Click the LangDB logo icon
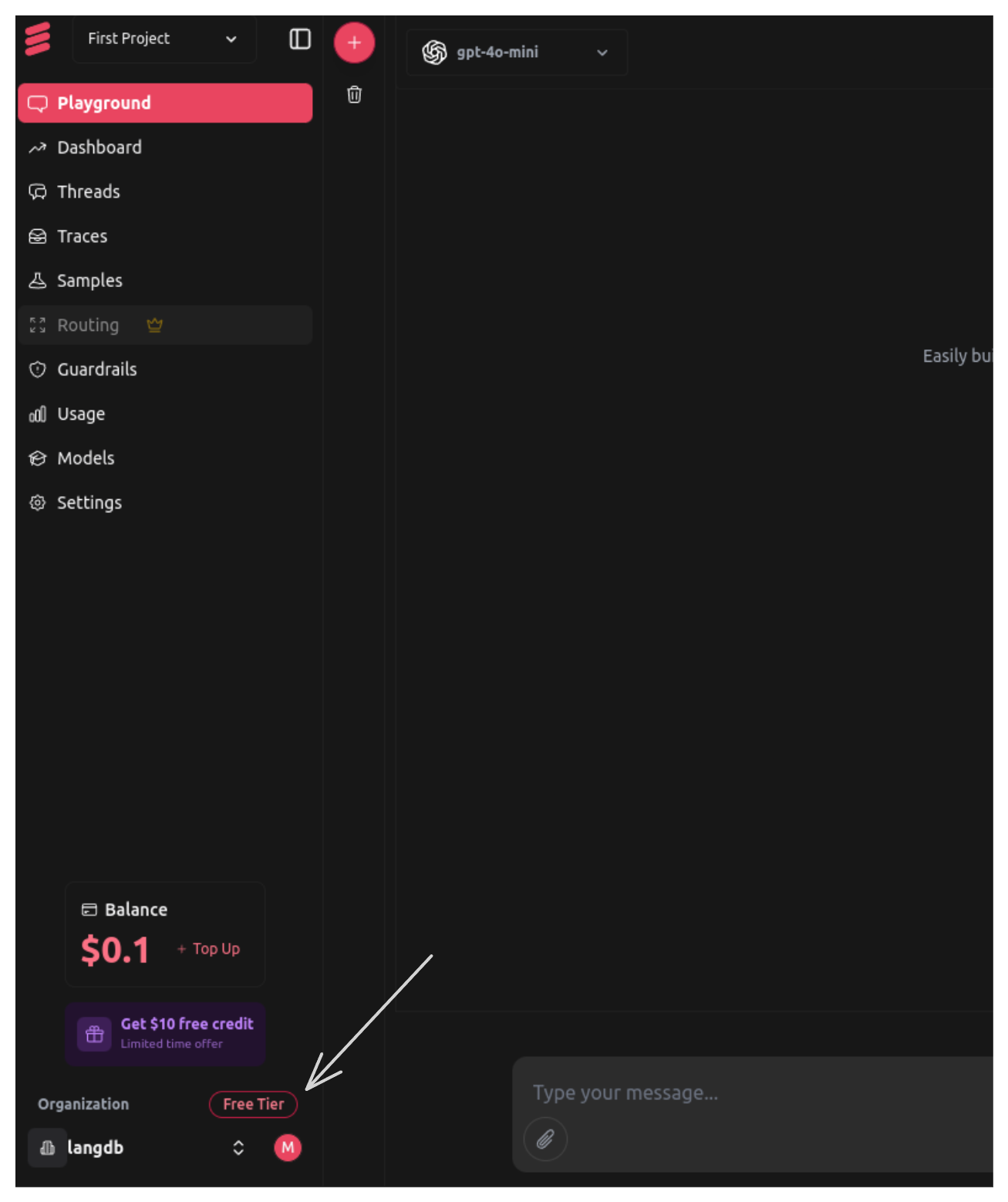The width and height of the screenshot is (1008, 1202). 37,39
